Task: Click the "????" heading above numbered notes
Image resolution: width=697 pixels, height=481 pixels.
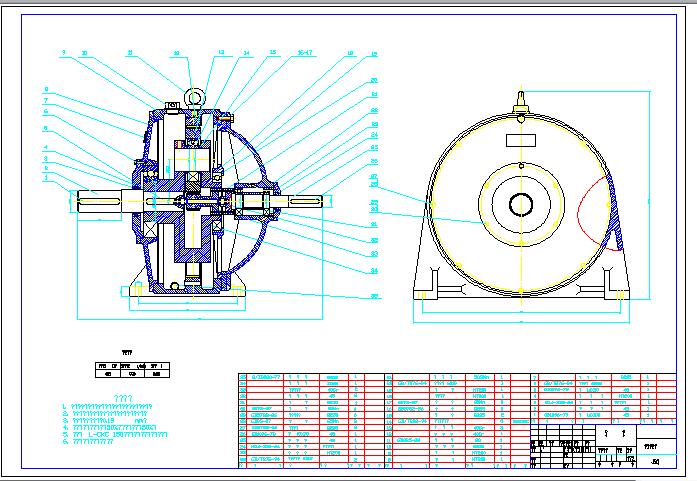Action: (x=123, y=398)
